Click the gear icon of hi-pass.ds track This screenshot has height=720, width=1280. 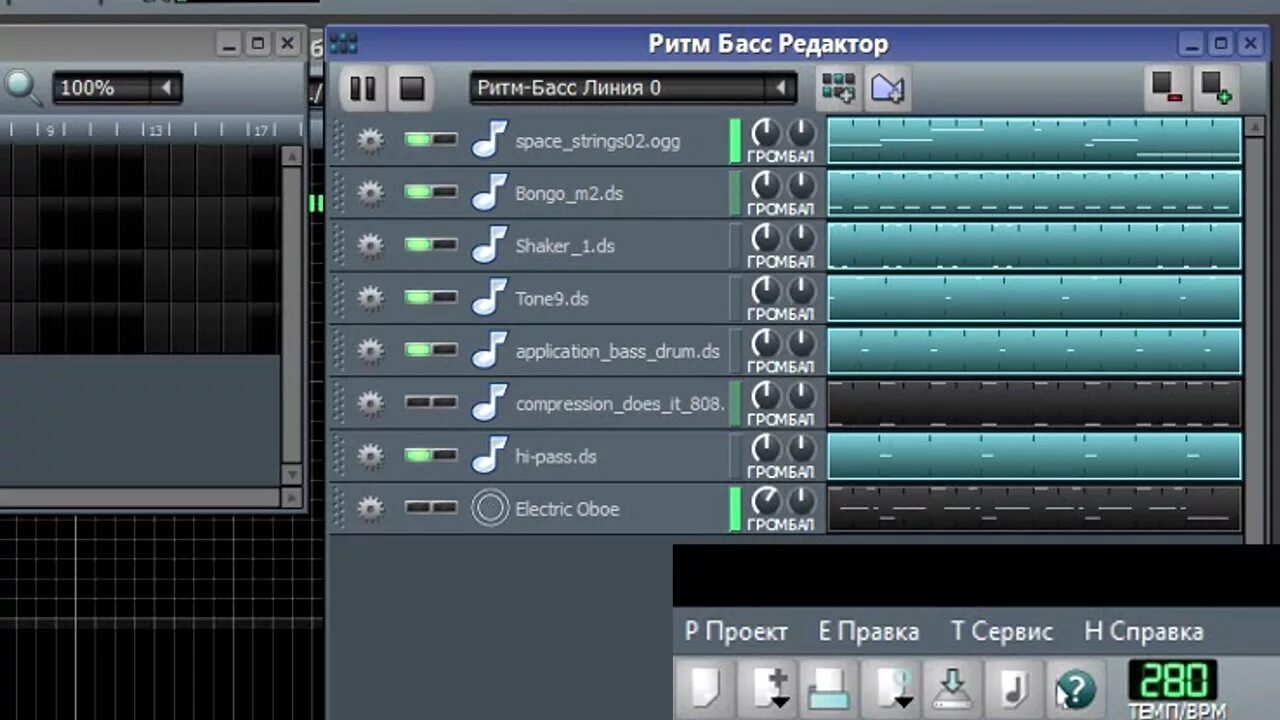(x=370, y=456)
